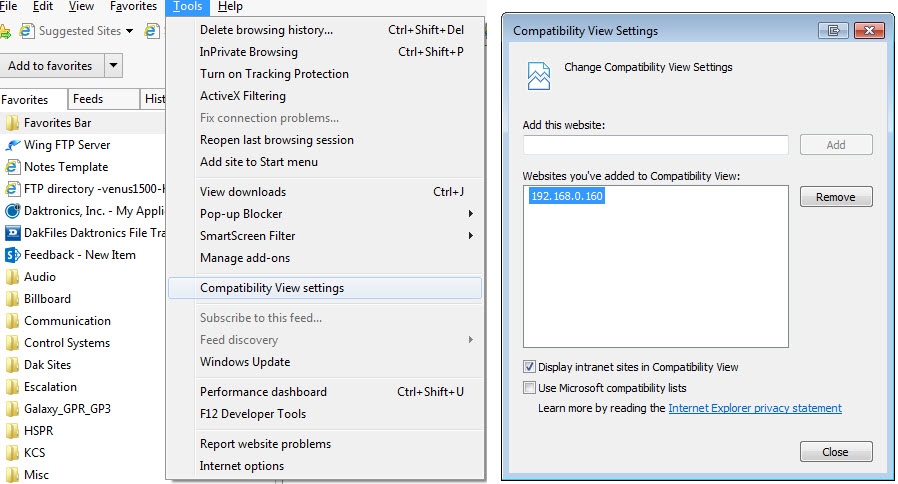Click the Notes Template page icon

click(12, 167)
